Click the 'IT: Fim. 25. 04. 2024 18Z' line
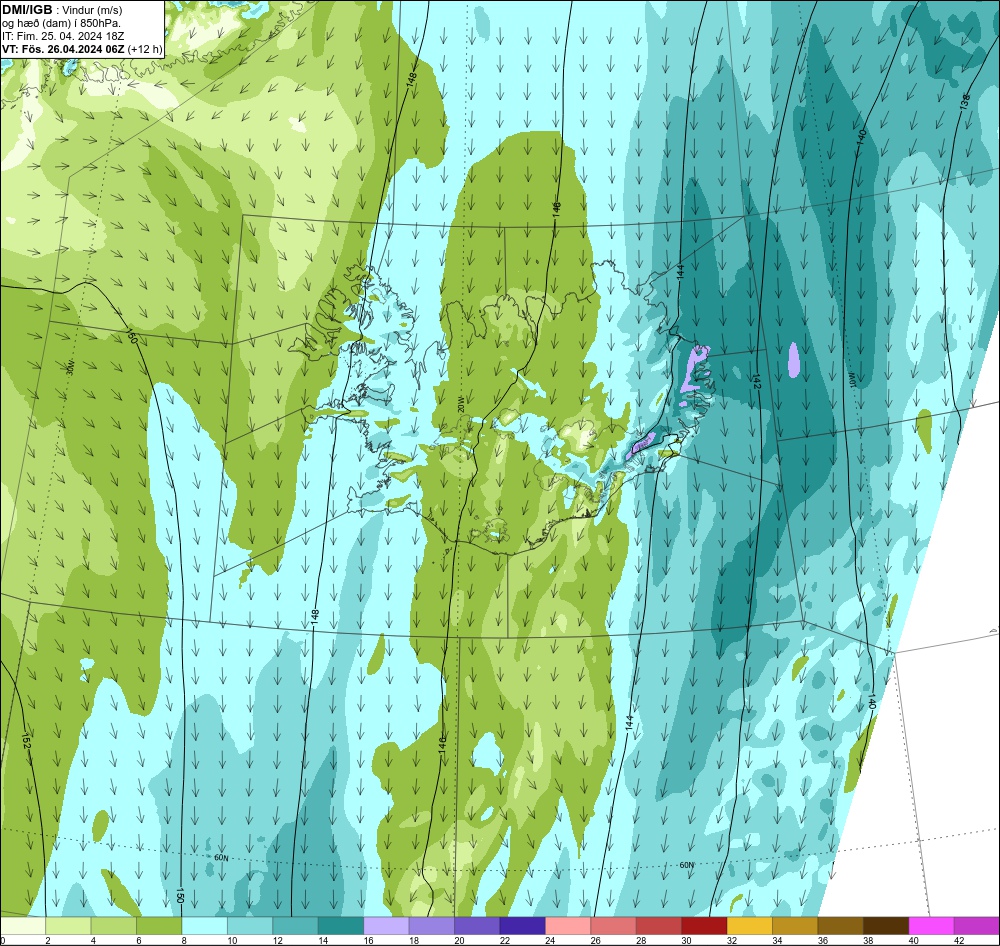 coord(63,36)
